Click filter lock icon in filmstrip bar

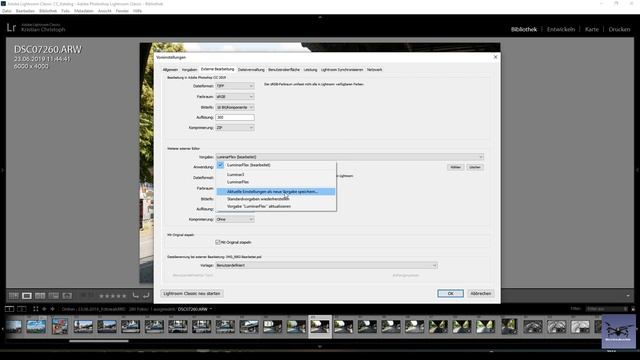[633, 309]
